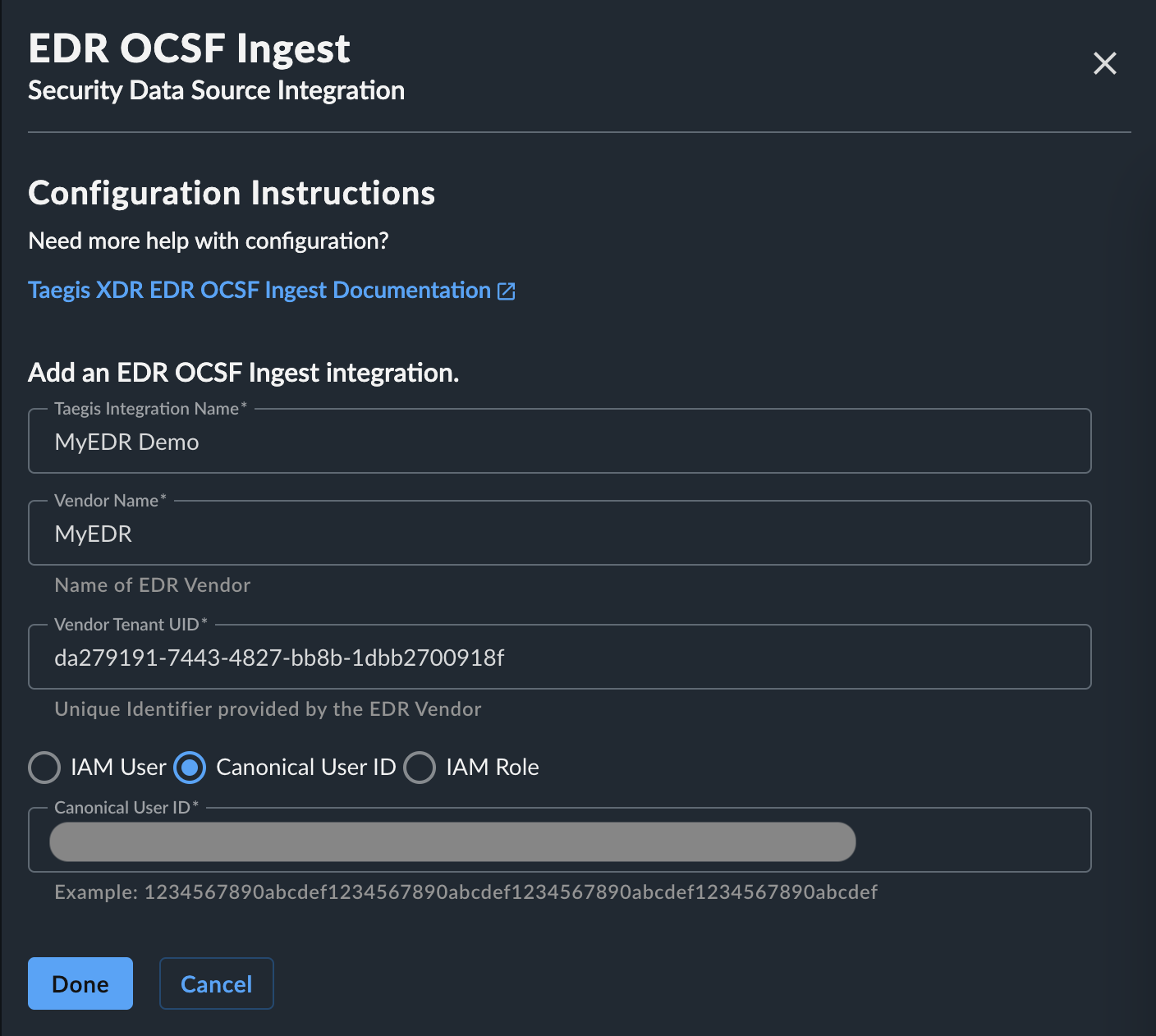
Task: Click into the Vendor Name field
Action: pos(559,533)
